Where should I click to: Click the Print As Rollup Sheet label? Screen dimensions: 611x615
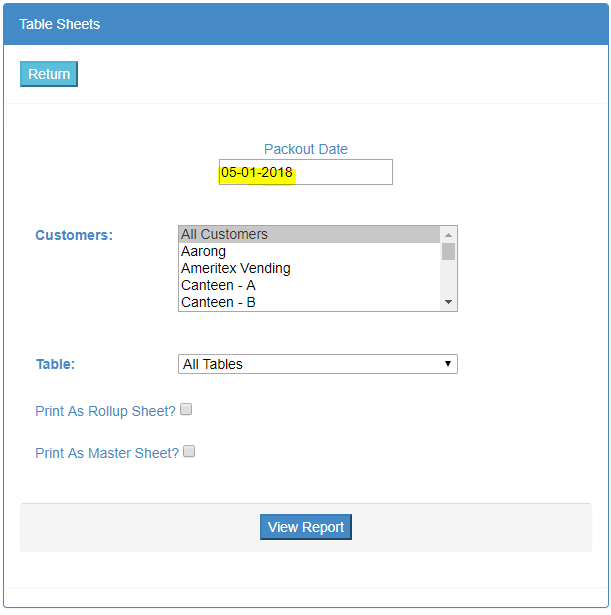pyautogui.click(x=105, y=411)
